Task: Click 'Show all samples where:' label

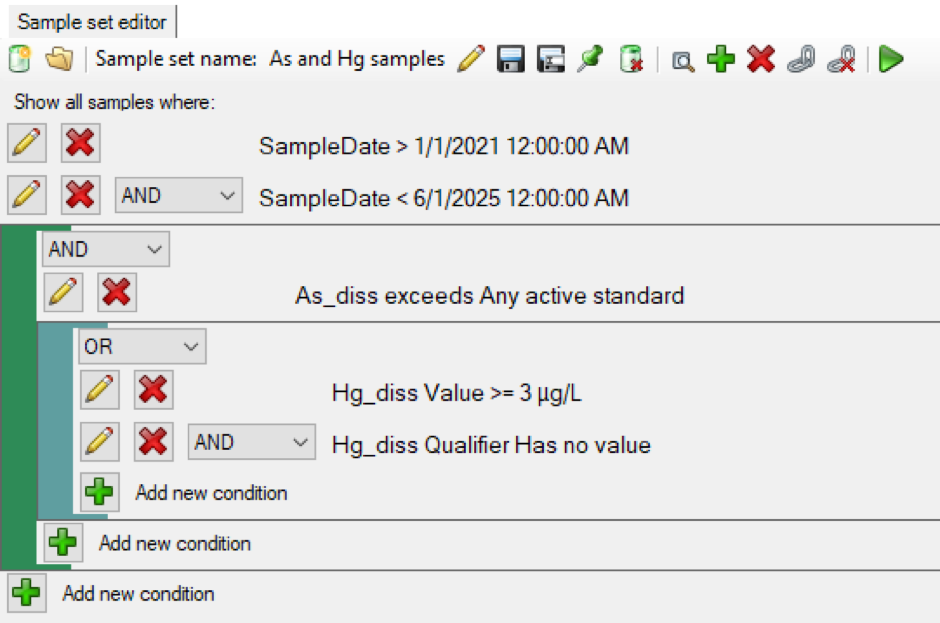Action: [115, 102]
